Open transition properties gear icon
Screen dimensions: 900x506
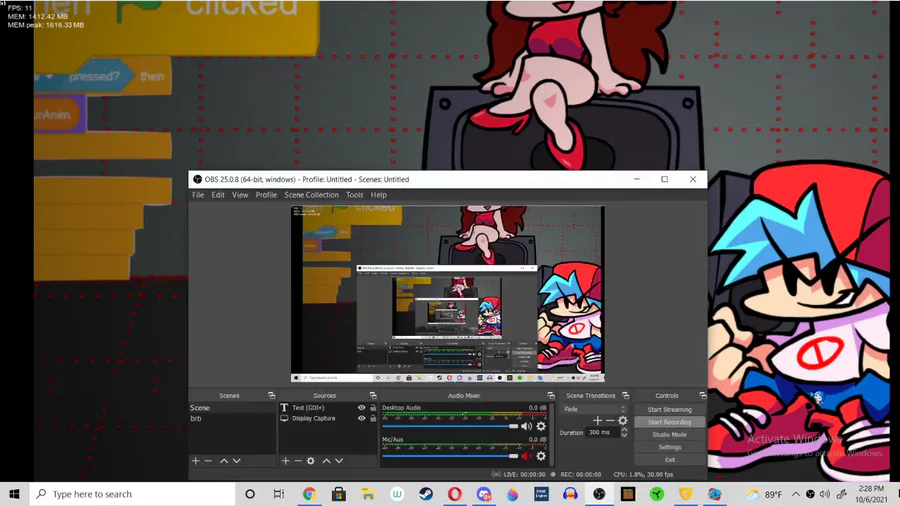click(x=623, y=421)
